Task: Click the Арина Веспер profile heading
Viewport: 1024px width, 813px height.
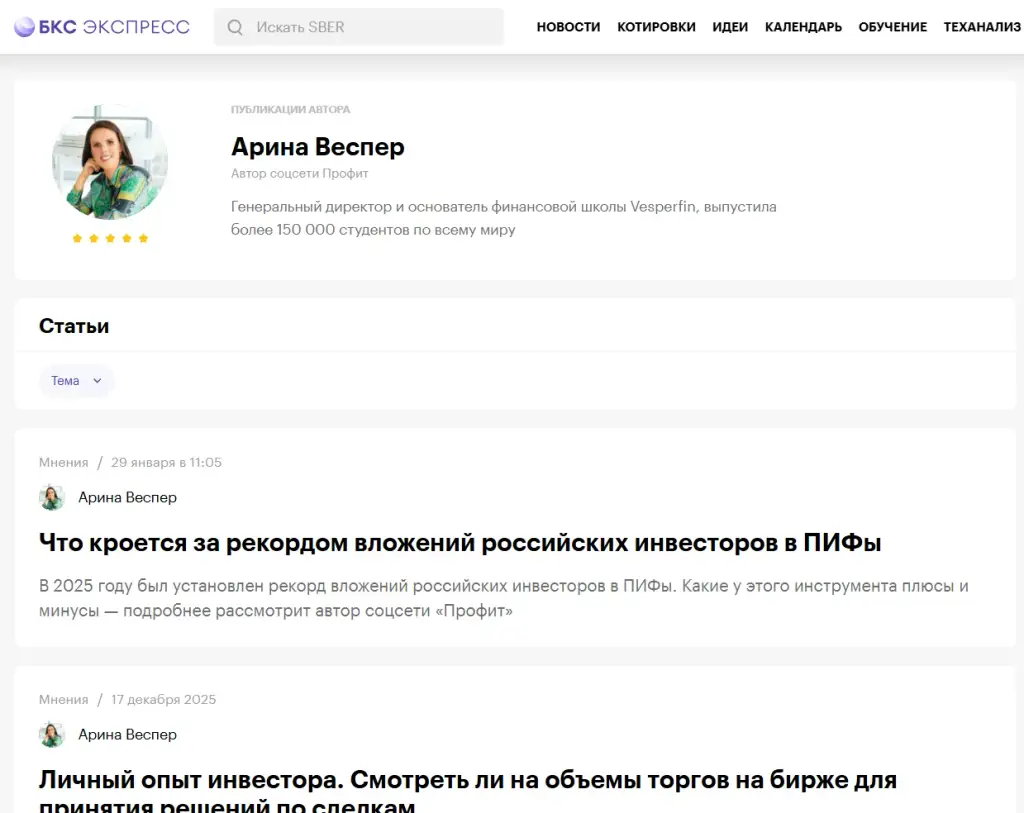Action: coord(317,147)
